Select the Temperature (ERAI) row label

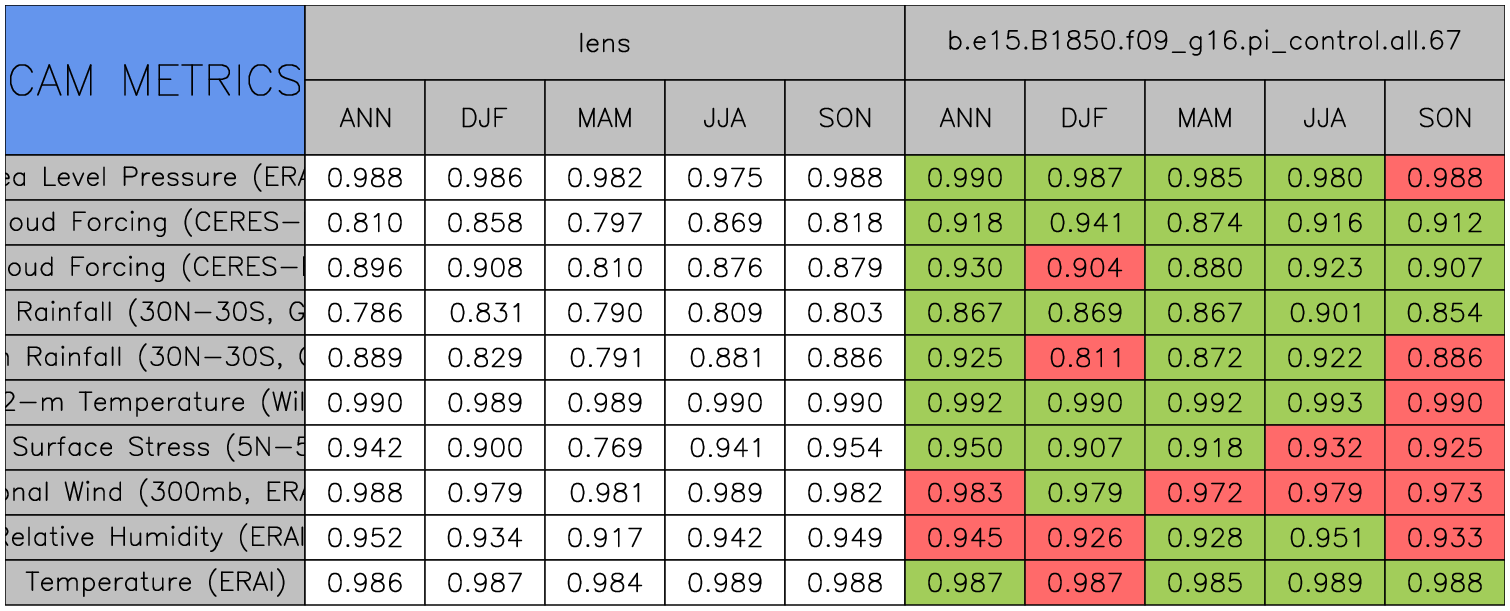coord(155,582)
